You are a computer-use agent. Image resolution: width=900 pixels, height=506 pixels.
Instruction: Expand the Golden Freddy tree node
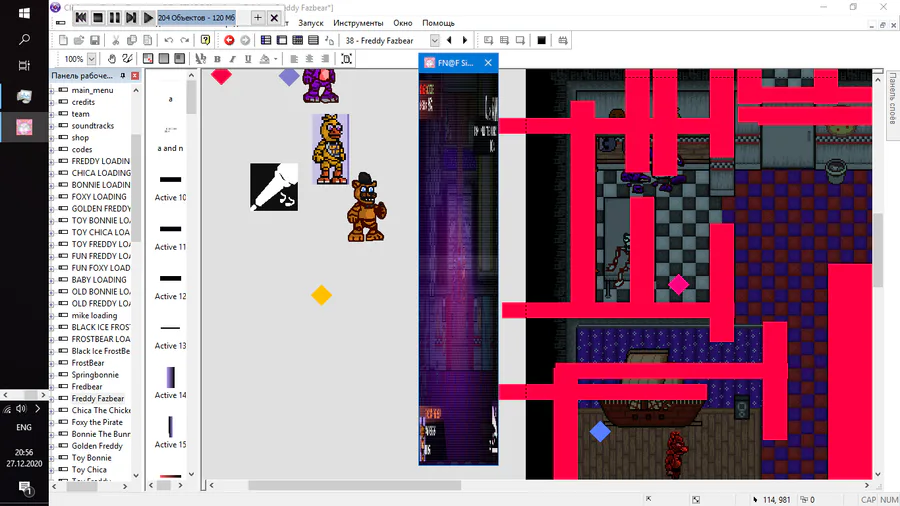click(x=52, y=446)
